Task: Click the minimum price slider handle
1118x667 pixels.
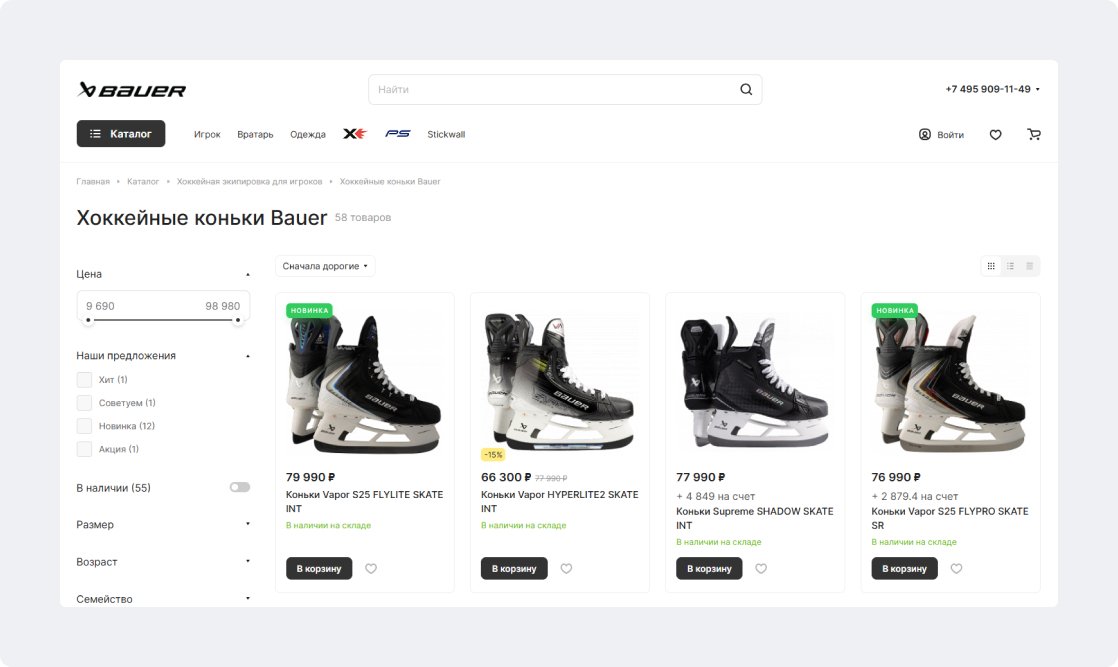Action: 89,320
